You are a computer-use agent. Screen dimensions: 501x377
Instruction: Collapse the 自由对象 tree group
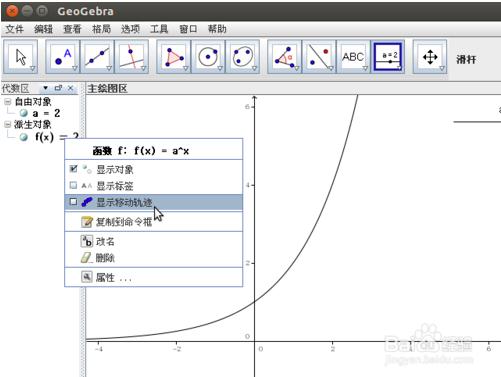coord(8,102)
